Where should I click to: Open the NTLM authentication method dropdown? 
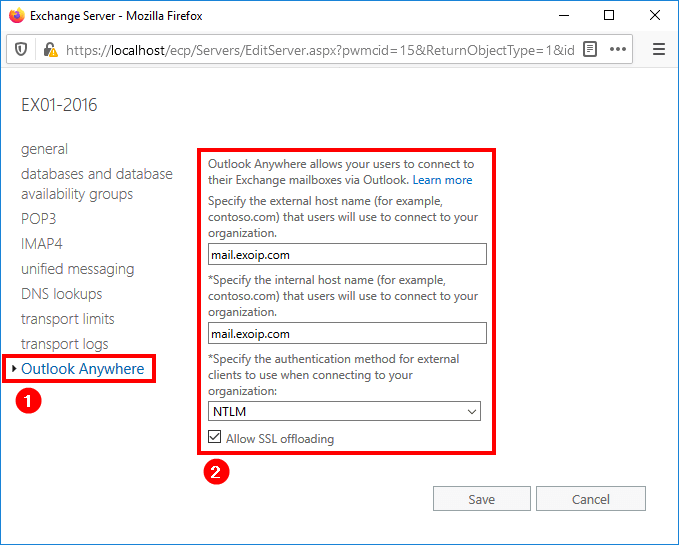[x=344, y=411]
